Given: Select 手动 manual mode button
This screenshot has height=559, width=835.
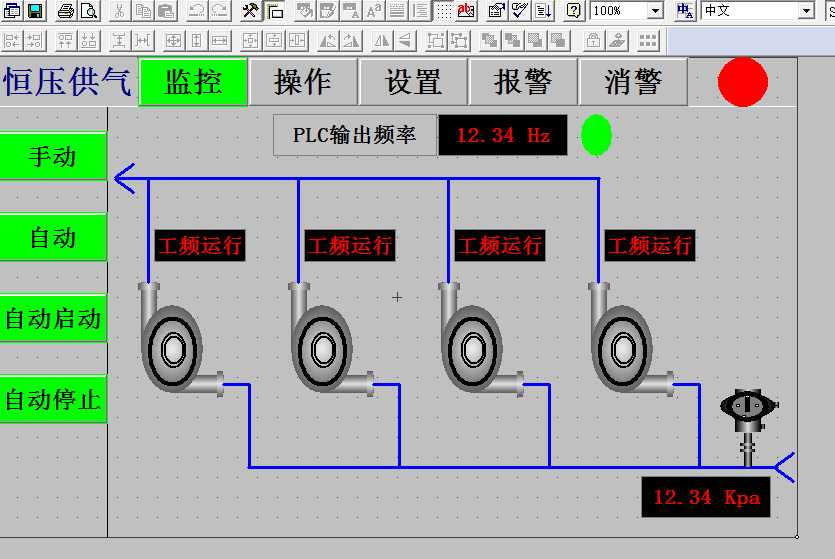Looking at the screenshot, I should coord(53,157).
